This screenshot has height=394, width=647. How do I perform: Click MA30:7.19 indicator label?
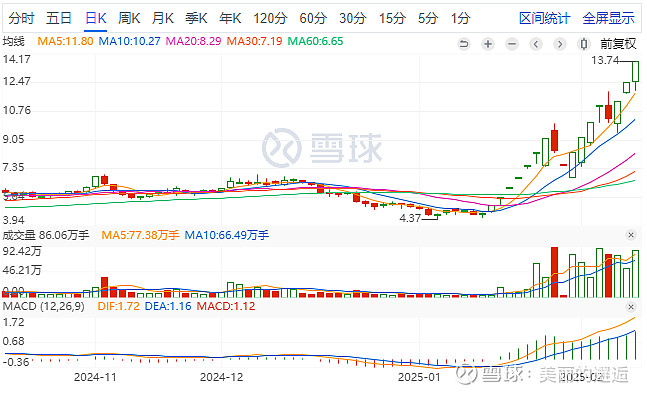pyautogui.click(x=255, y=41)
